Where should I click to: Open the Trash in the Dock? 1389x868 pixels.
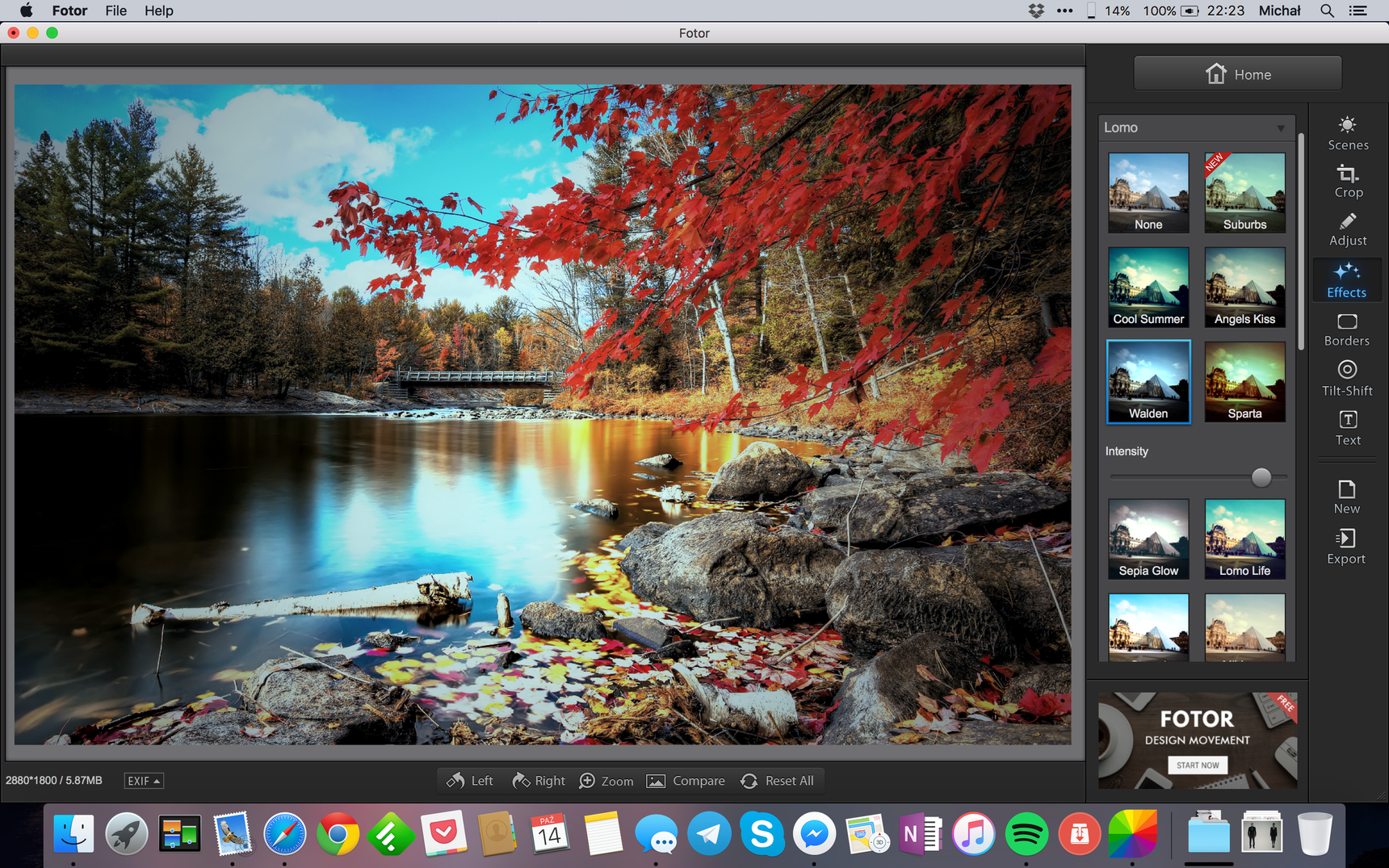point(1314,834)
